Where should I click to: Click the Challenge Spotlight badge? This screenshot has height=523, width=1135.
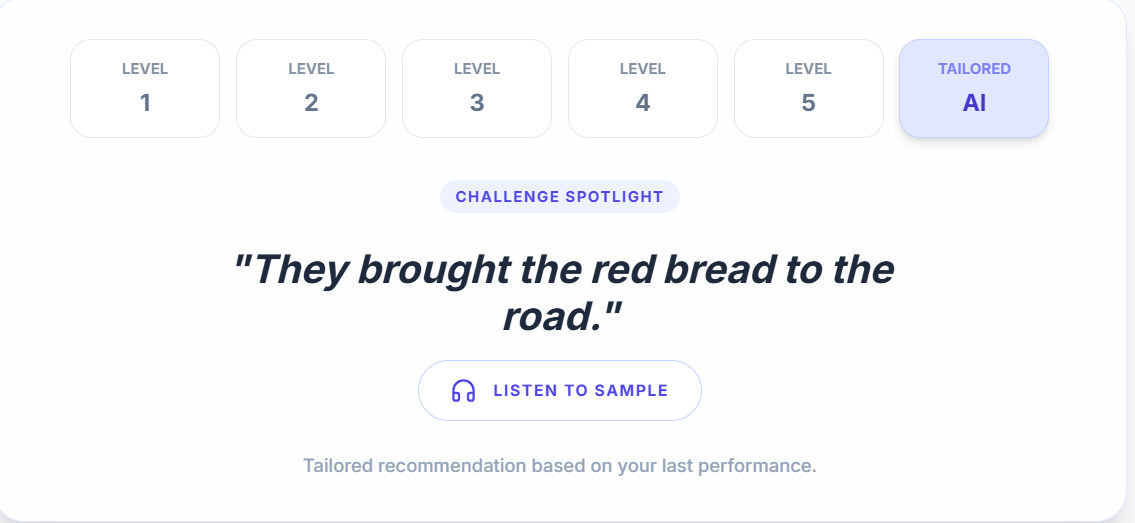(x=560, y=197)
